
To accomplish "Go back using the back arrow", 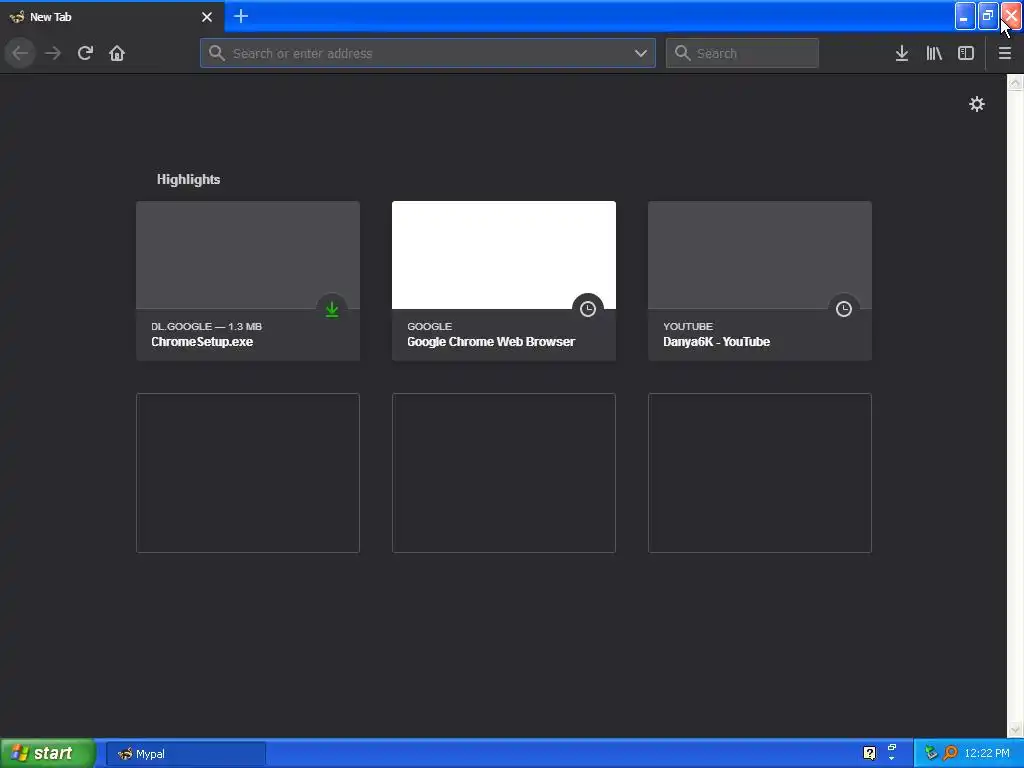I will pyautogui.click(x=20, y=53).
